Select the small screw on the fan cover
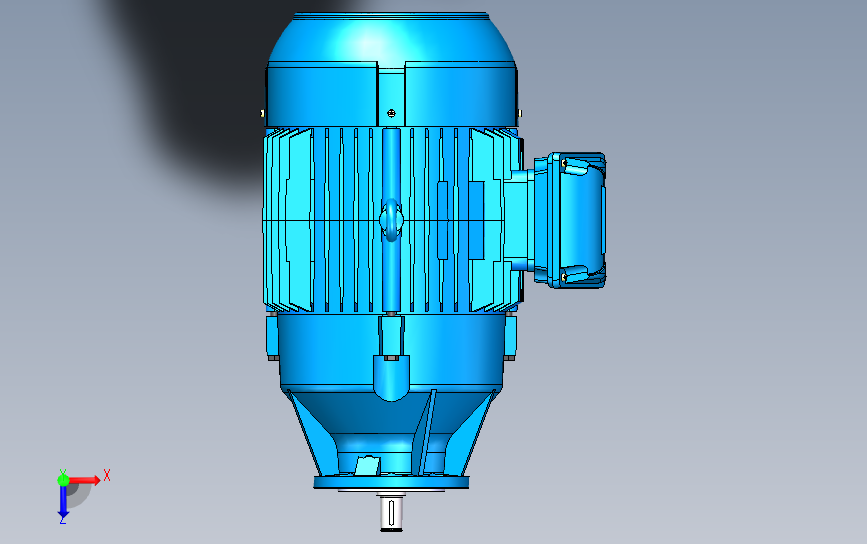The height and width of the screenshot is (544, 867). pyautogui.click(x=391, y=113)
